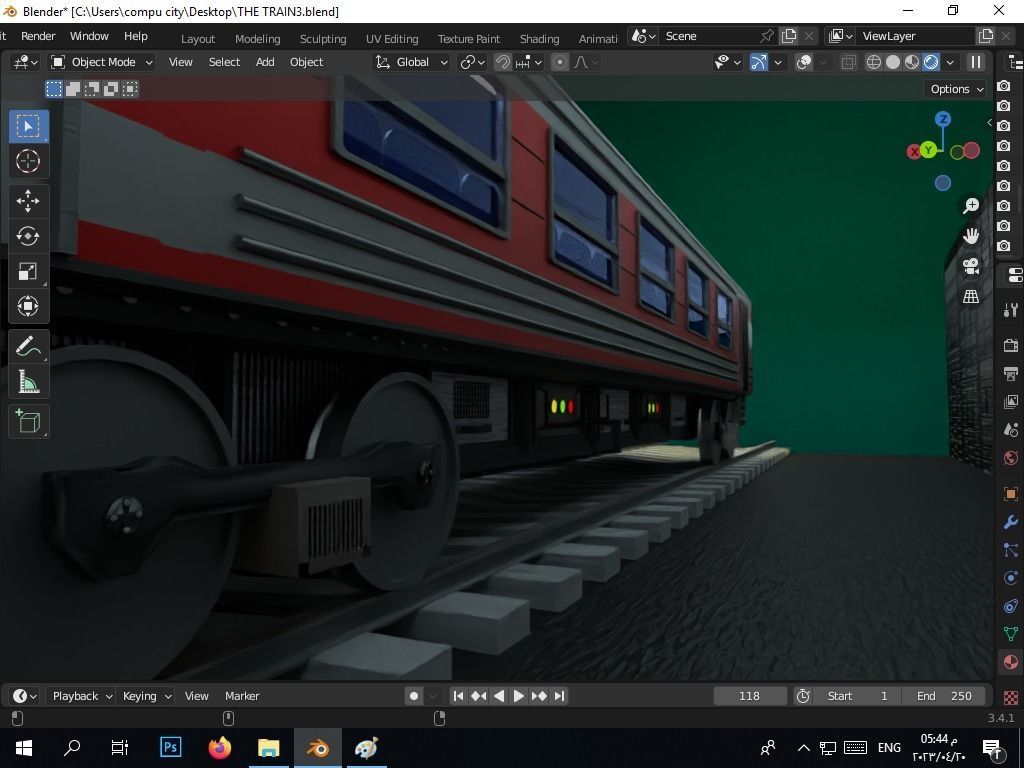Open the Output properties tab
1024x768 pixels.
click(1011, 374)
